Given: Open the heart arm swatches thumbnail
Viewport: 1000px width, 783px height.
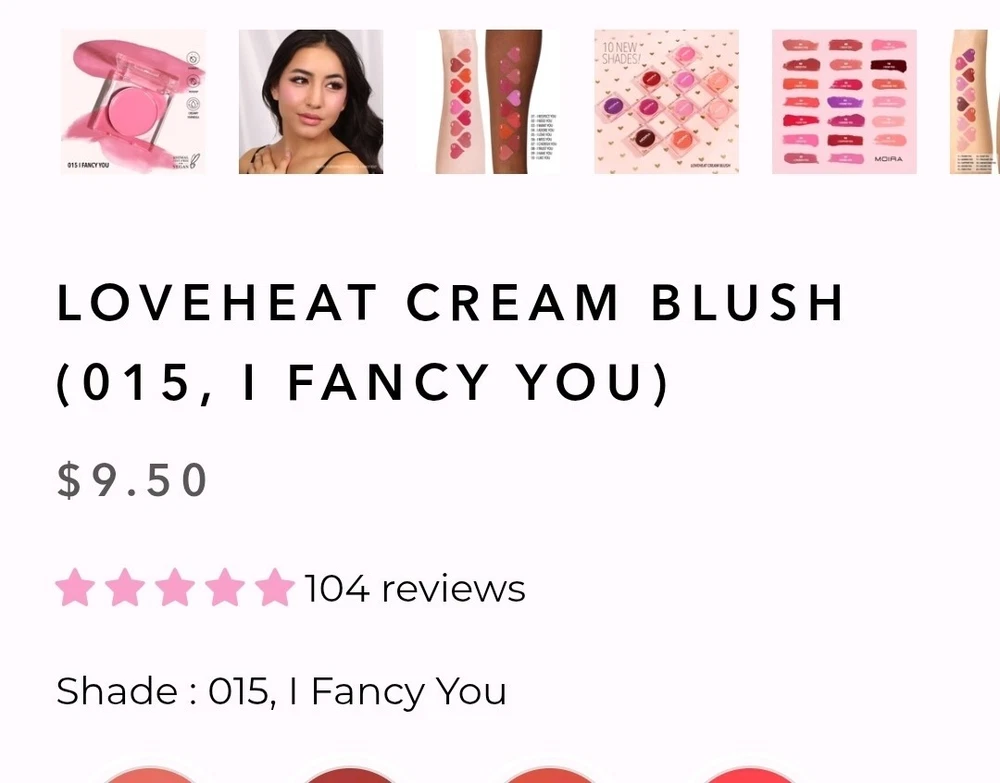Looking at the screenshot, I should 489,101.
